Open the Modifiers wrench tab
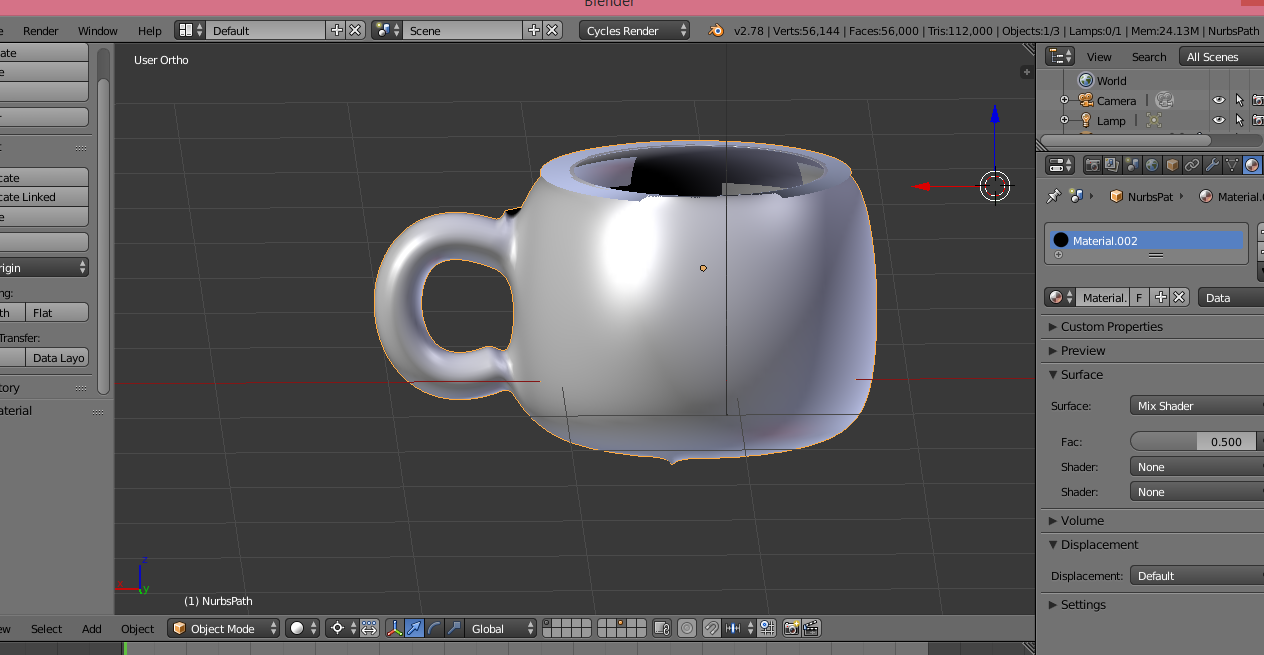The image size is (1264, 655). pyautogui.click(x=1212, y=165)
